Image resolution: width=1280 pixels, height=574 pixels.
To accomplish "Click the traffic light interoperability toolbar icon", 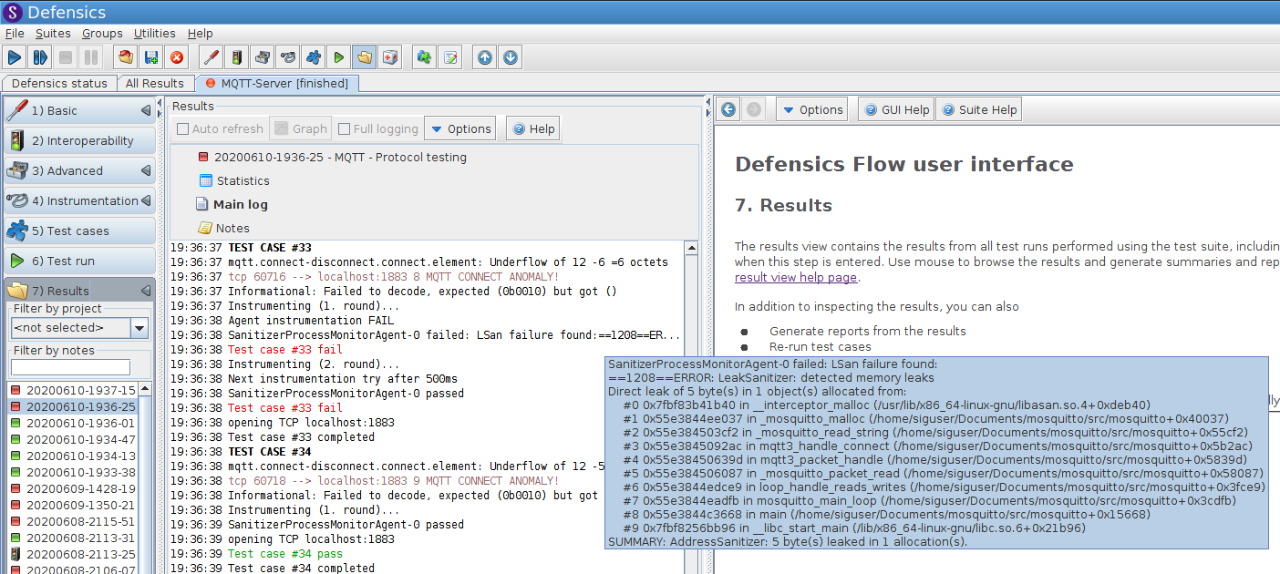I will tap(237, 58).
